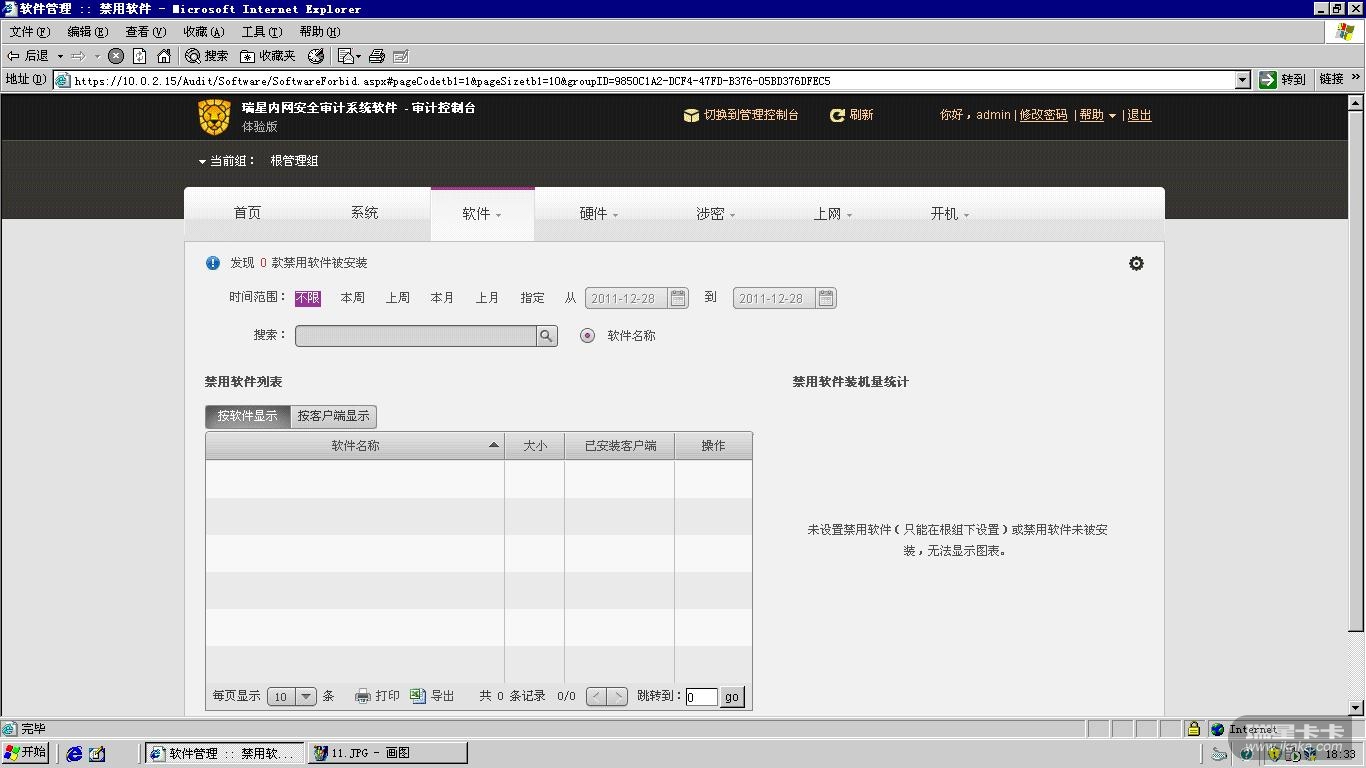Click the 跳转到 page number input field
Viewport: 1366px width, 768px height.
[x=701, y=697]
